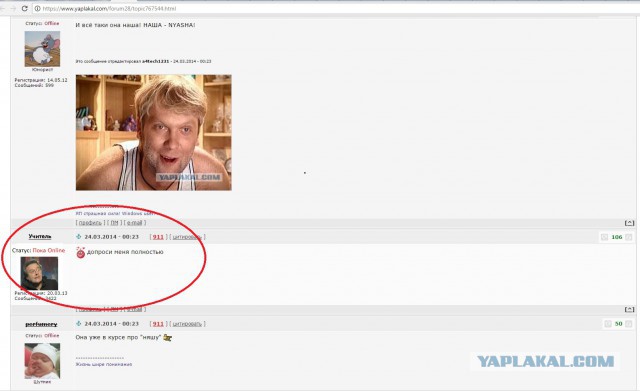Screen dimensions: 640x391
Task: Reload the page in the browser
Action: pos(24,8)
